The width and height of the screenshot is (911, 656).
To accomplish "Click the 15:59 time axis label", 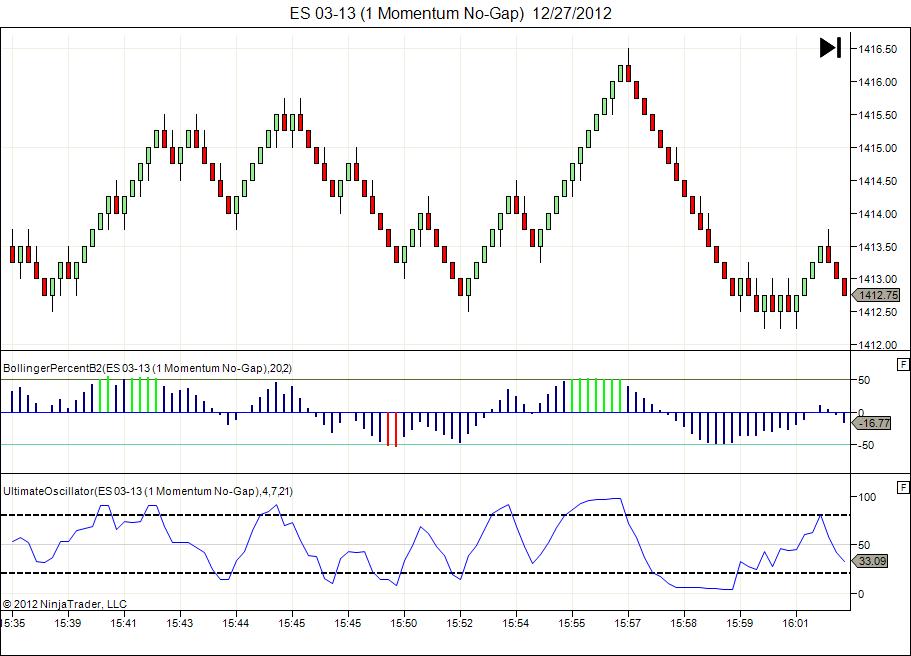I will [x=739, y=623].
